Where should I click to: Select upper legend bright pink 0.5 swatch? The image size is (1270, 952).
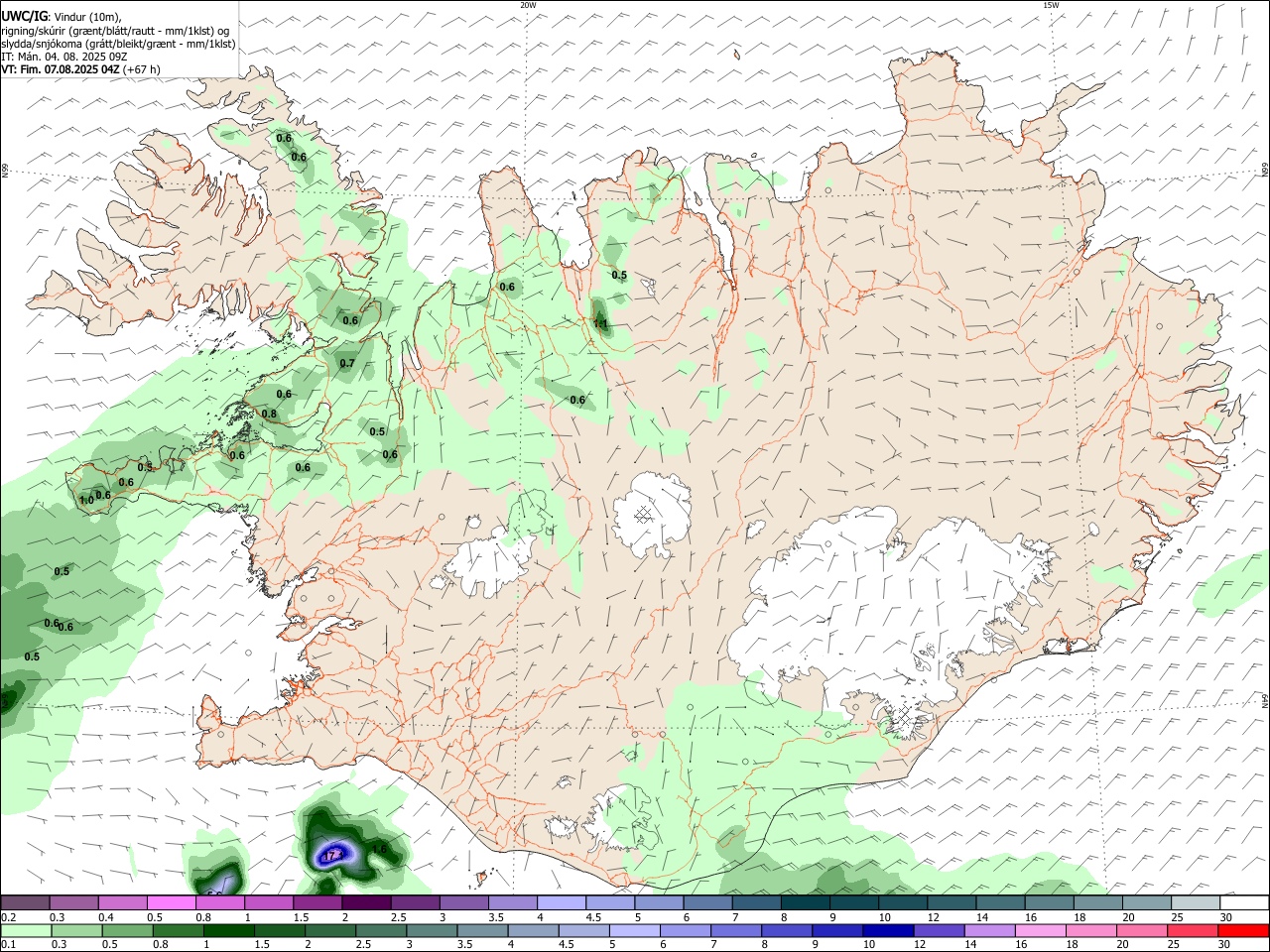[171, 903]
